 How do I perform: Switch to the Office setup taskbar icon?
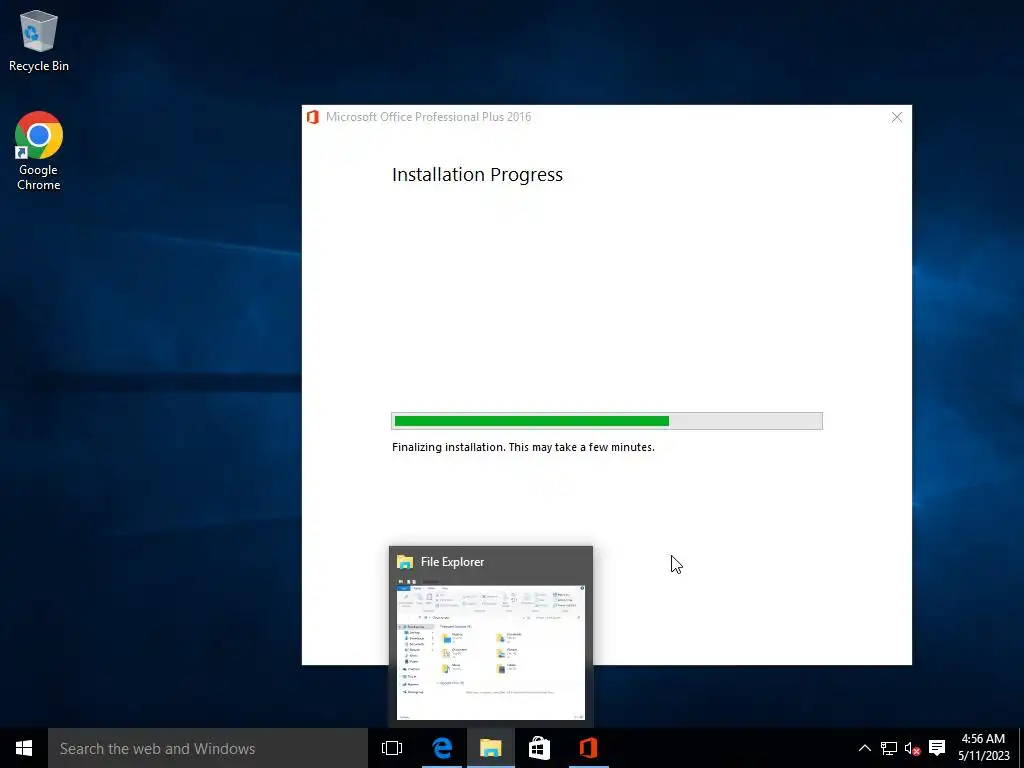point(588,748)
